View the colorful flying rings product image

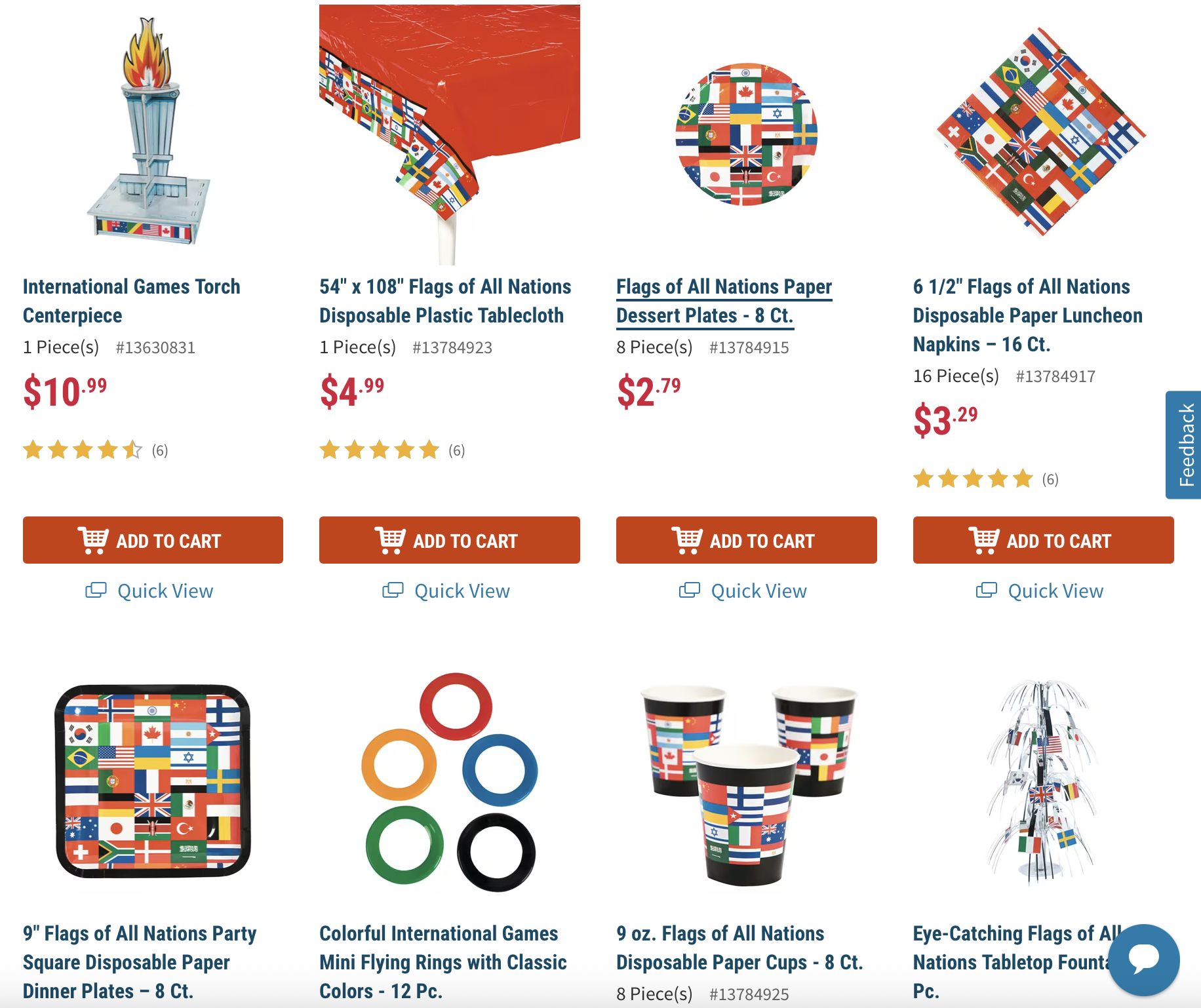point(450,782)
